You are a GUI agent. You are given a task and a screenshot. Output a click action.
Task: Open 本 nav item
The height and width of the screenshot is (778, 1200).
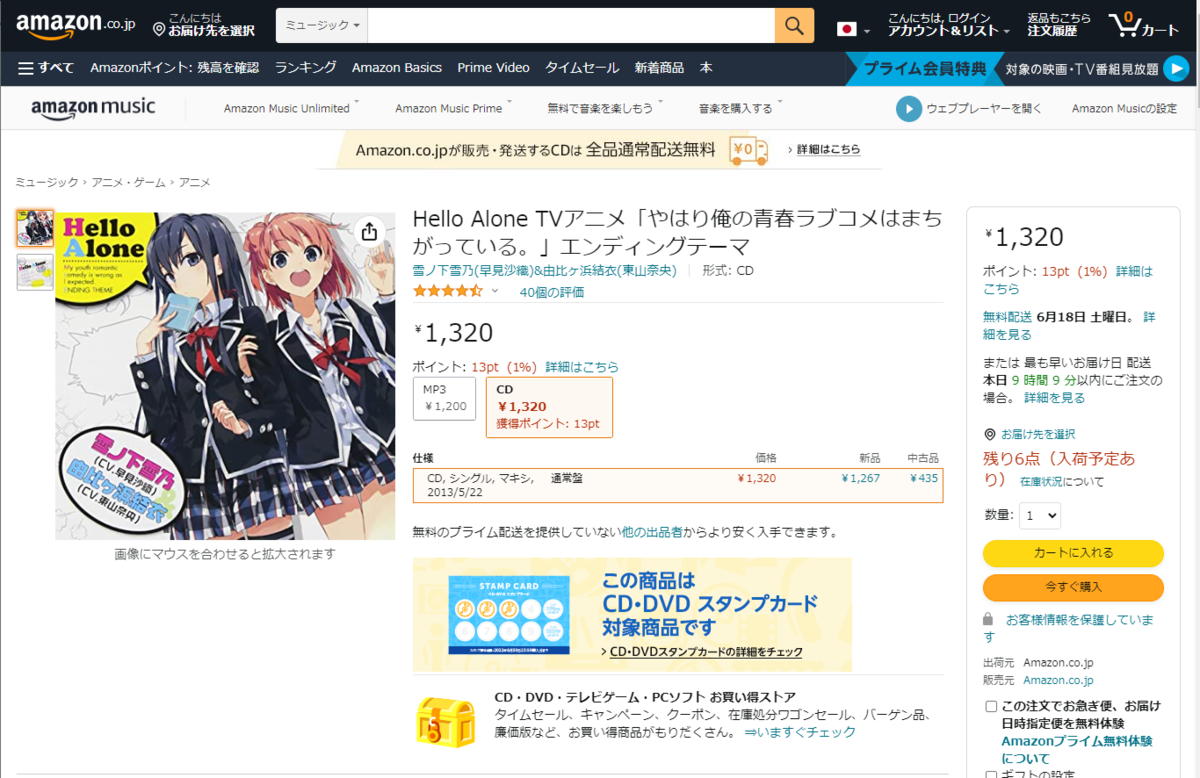click(x=706, y=68)
